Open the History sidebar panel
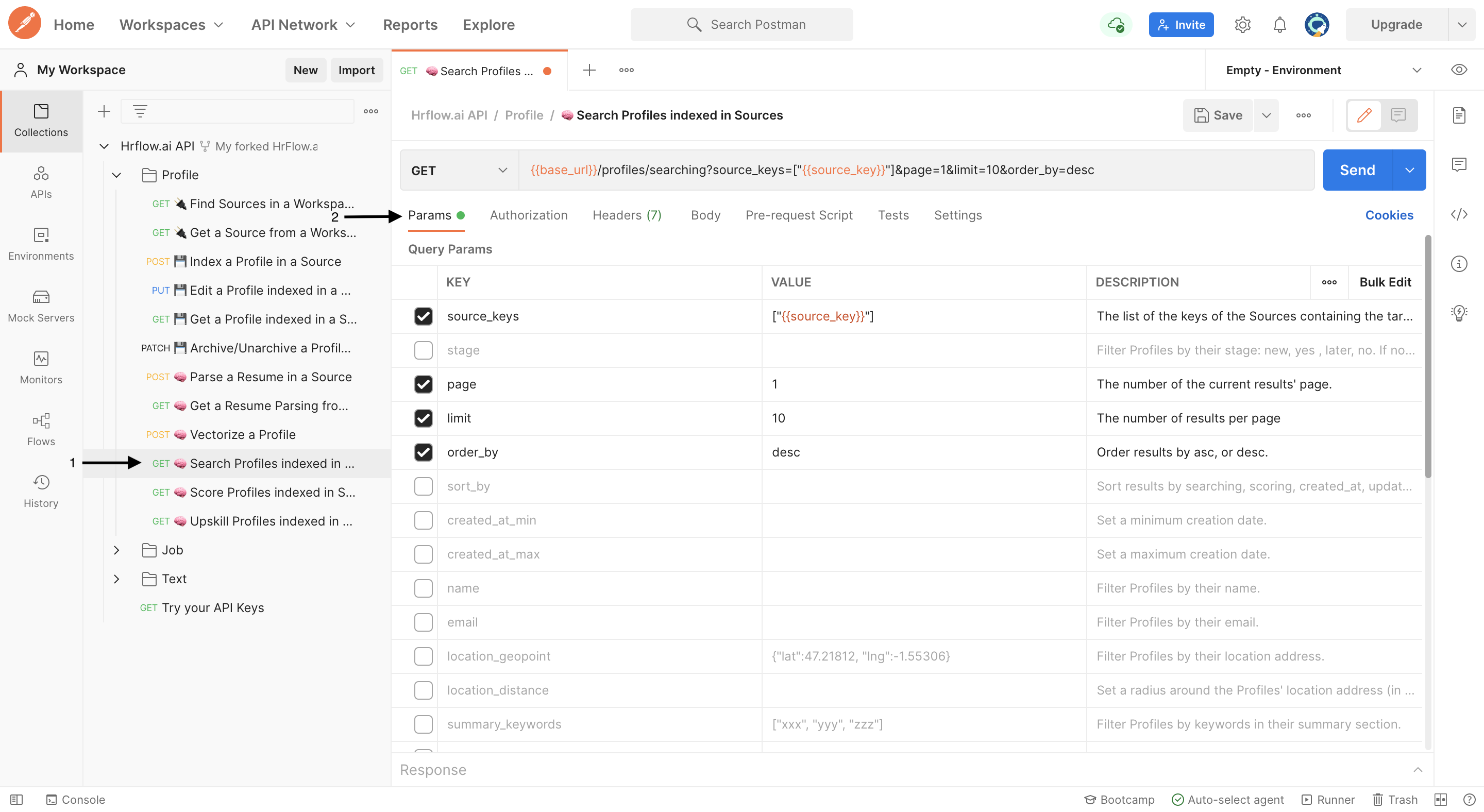This screenshot has height=812, width=1484. [41, 490]
